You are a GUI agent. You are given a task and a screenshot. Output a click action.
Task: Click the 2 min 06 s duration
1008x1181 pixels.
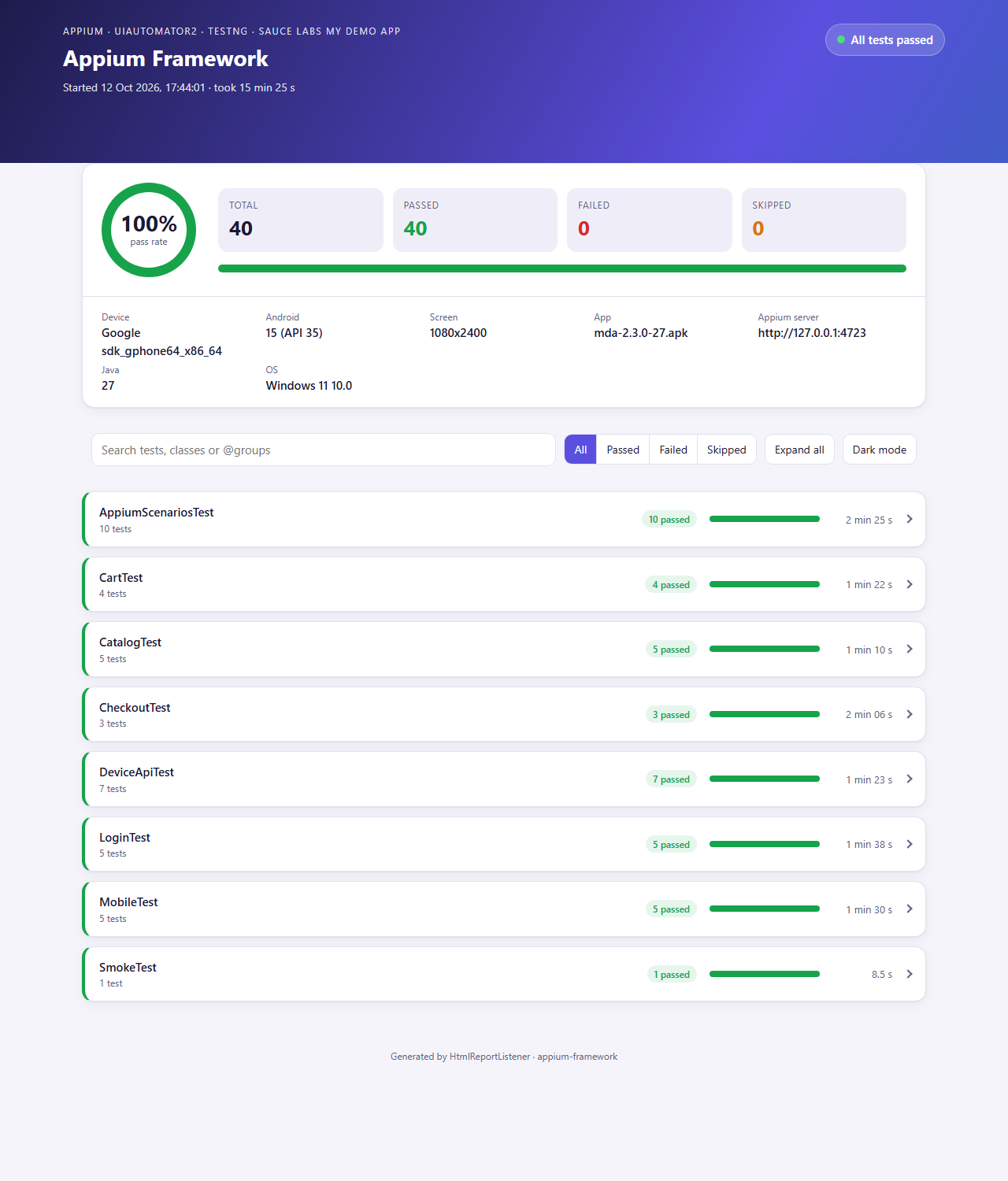[x=869, y=714]
